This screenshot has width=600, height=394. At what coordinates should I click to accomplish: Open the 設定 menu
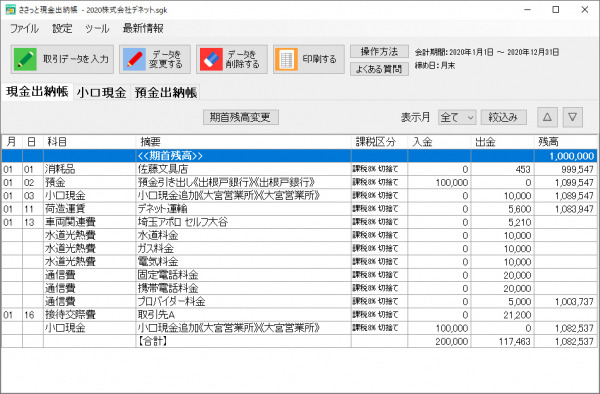tap(62, 29)
